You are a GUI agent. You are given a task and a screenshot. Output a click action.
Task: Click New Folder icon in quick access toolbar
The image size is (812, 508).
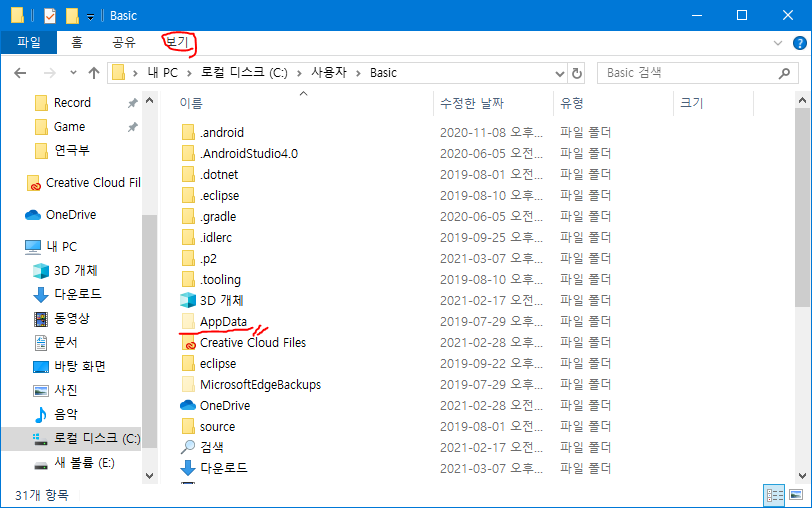click(72, 16)
